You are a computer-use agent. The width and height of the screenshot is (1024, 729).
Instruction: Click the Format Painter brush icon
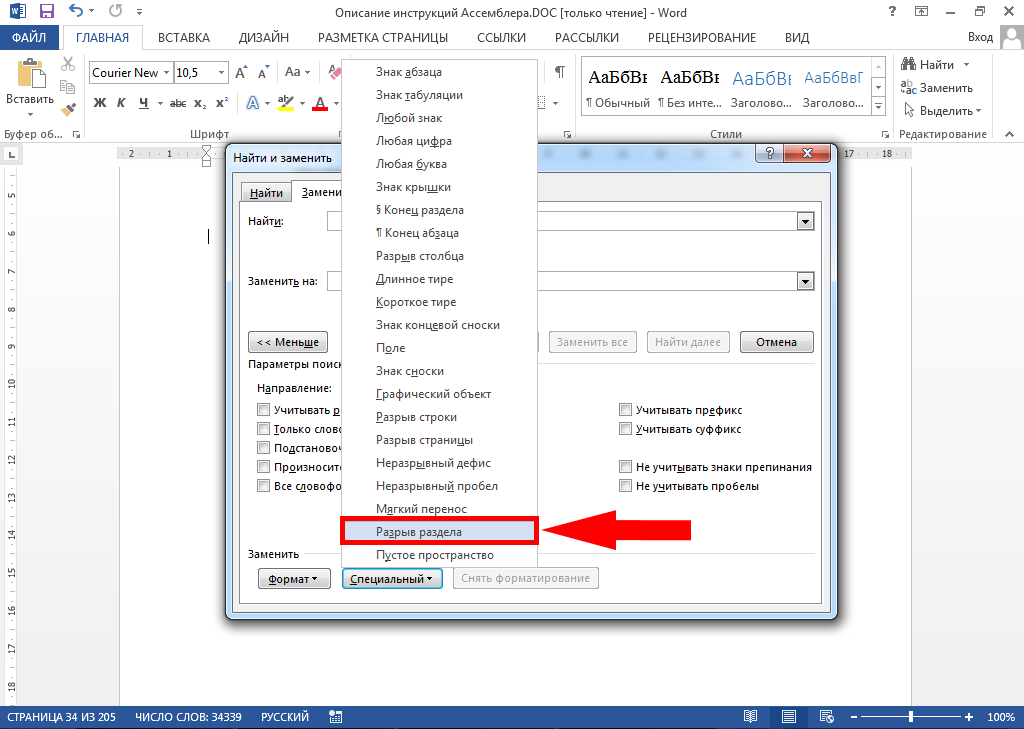coord(68,110)
